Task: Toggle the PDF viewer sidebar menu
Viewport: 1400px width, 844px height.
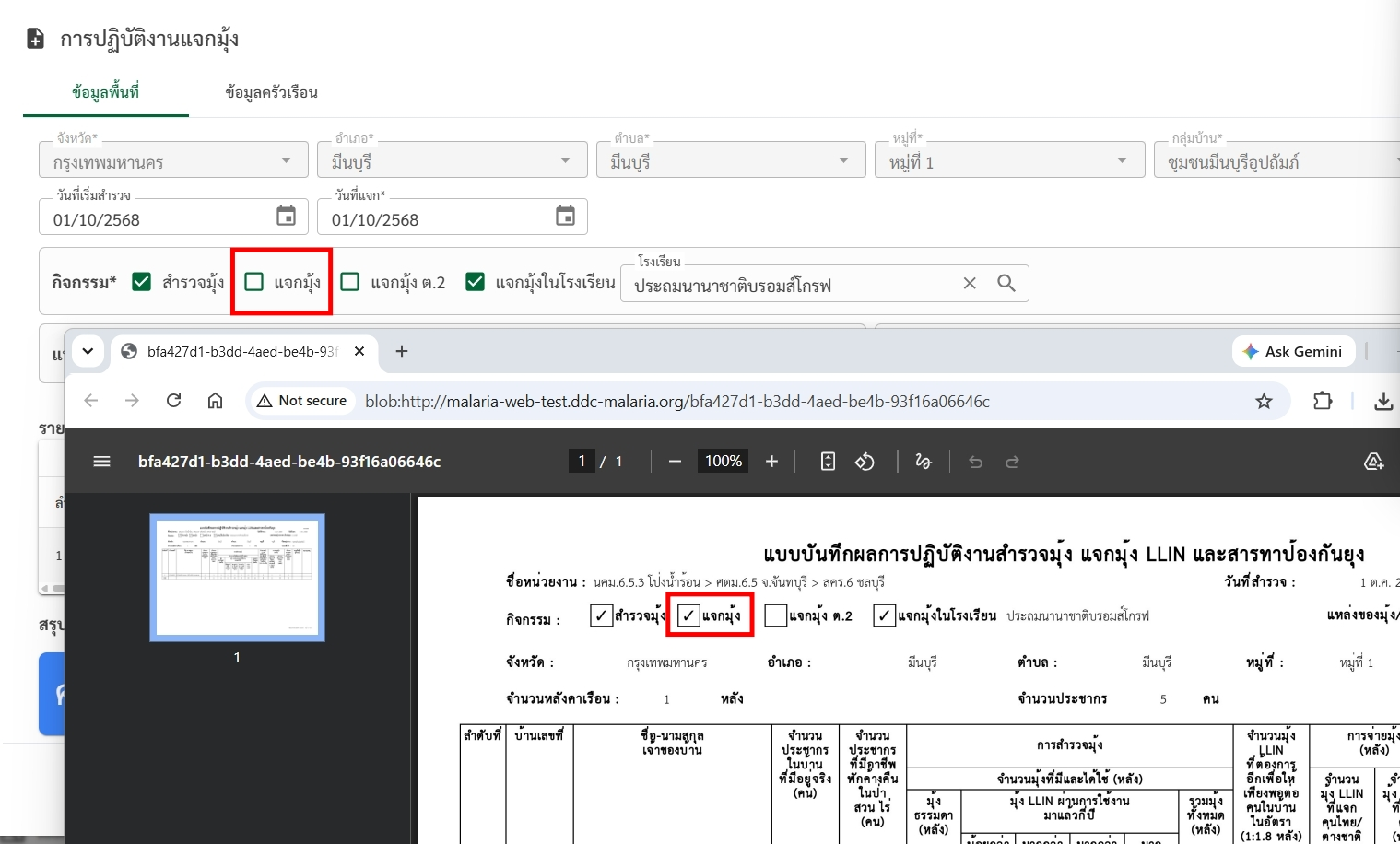Action: pos(101,462)
